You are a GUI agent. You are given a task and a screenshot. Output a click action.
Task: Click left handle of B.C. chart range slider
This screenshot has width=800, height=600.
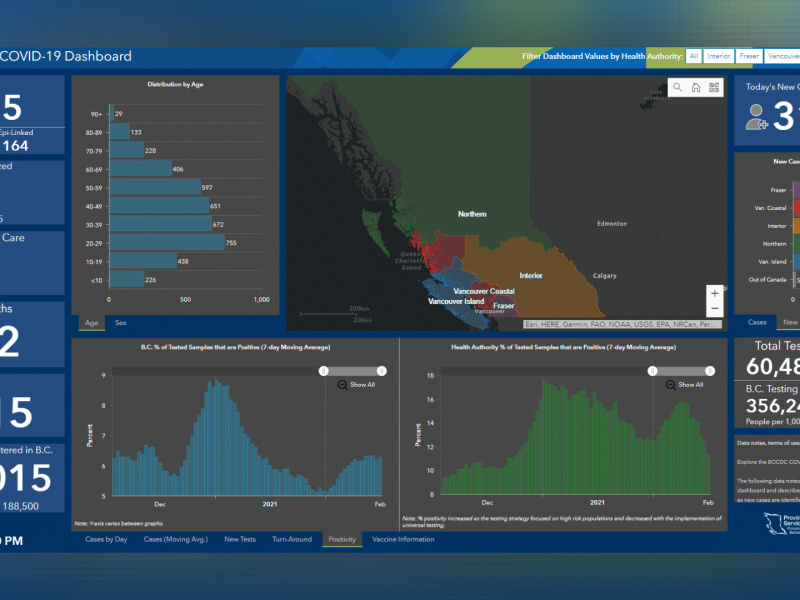(323, 371)
